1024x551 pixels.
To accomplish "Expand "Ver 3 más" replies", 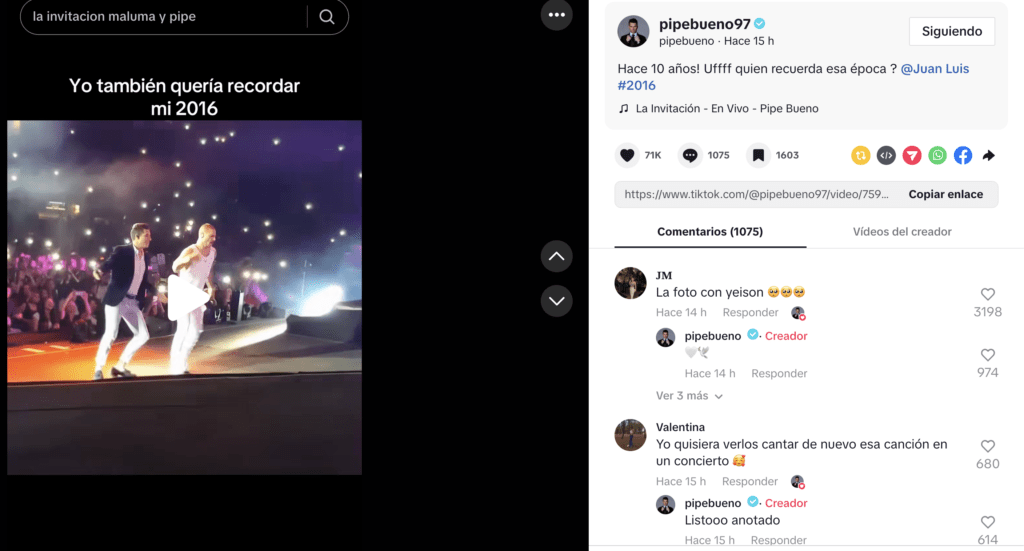I will pos(689,396).
